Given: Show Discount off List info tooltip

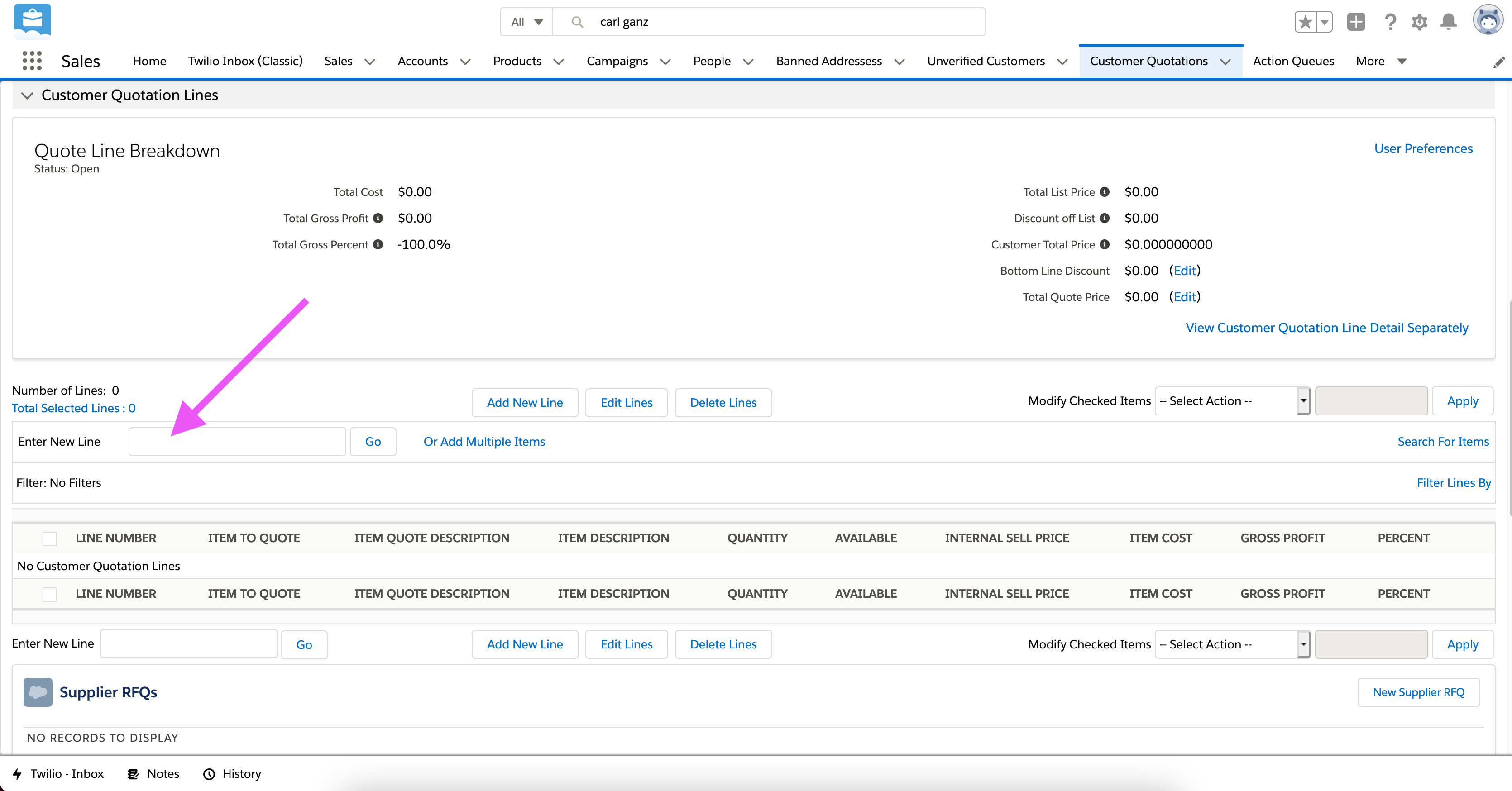Looking at the screenshot, I should [1105, 218].
